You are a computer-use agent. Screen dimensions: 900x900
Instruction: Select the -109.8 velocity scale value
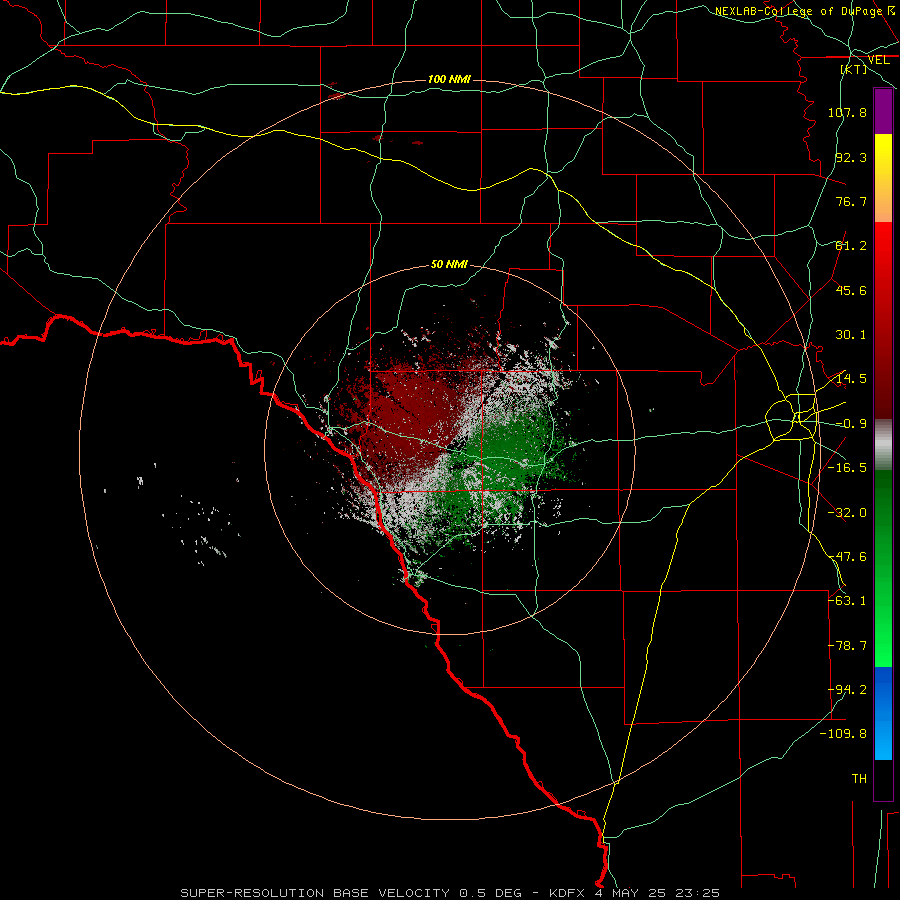[x=843, y=734]
